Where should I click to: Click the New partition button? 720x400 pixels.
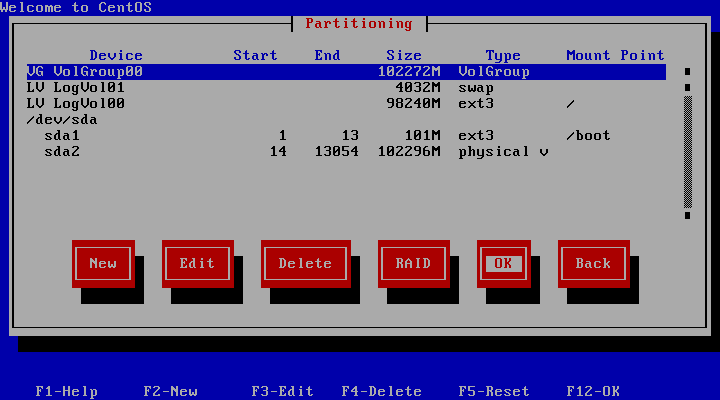(x=103, y=263)
